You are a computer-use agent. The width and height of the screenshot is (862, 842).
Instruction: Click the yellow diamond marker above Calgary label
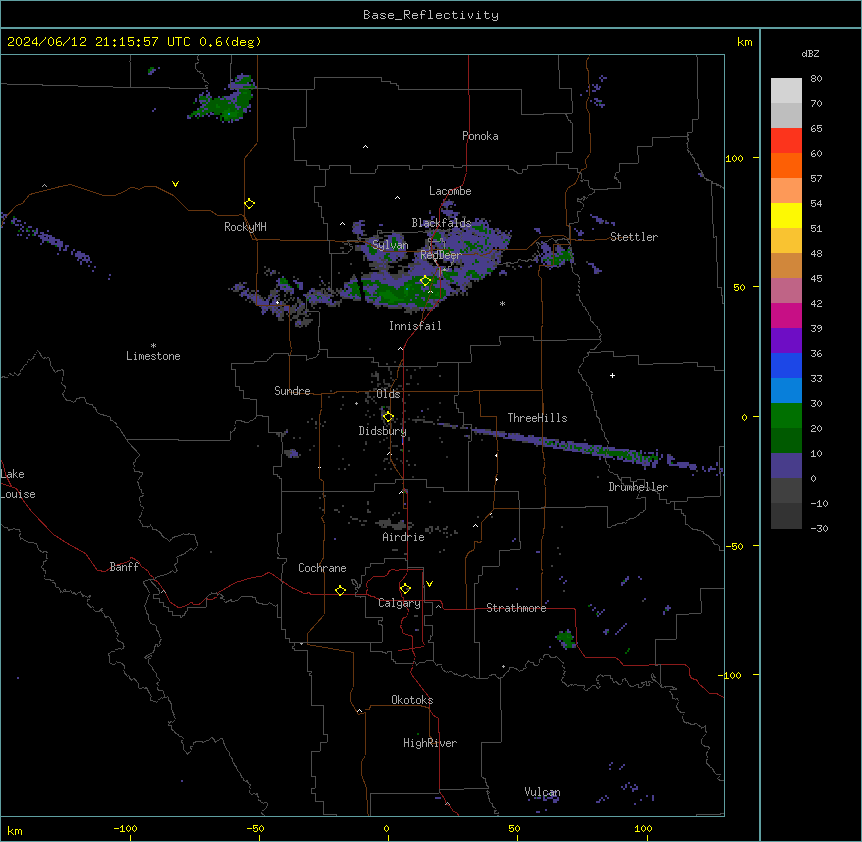click(x=405, y=589)
